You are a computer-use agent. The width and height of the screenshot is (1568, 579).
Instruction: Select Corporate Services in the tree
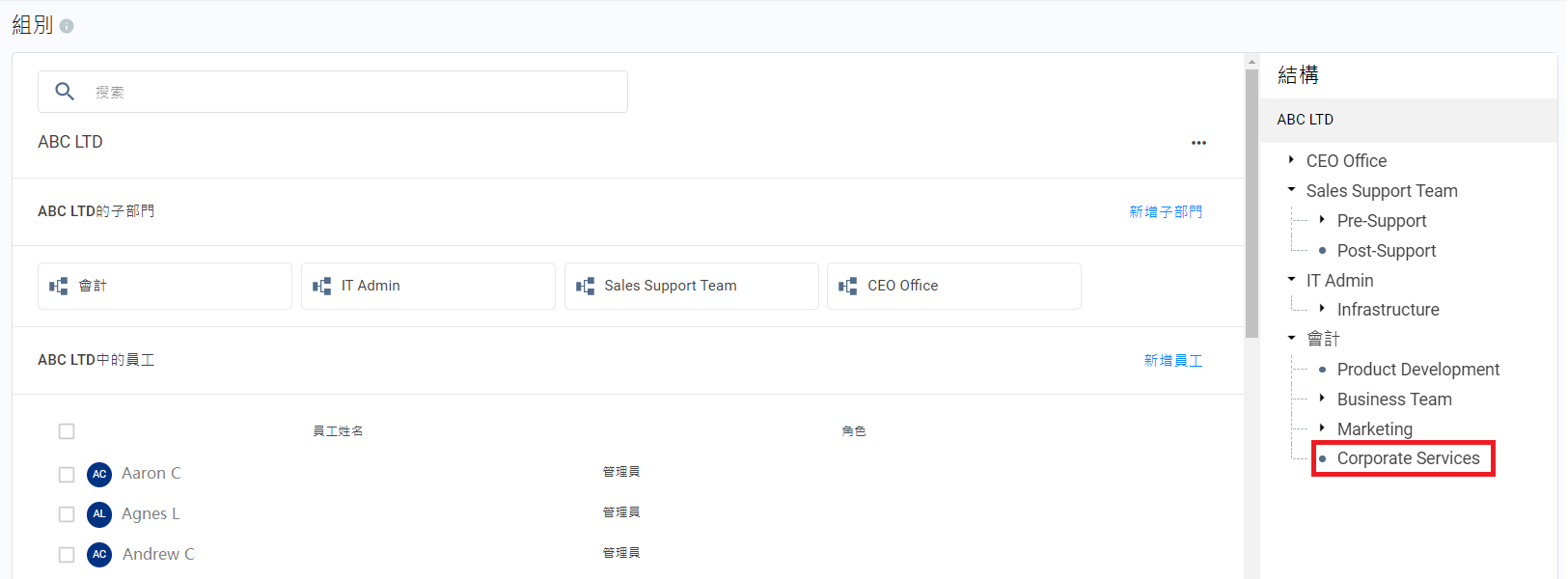1409,458
